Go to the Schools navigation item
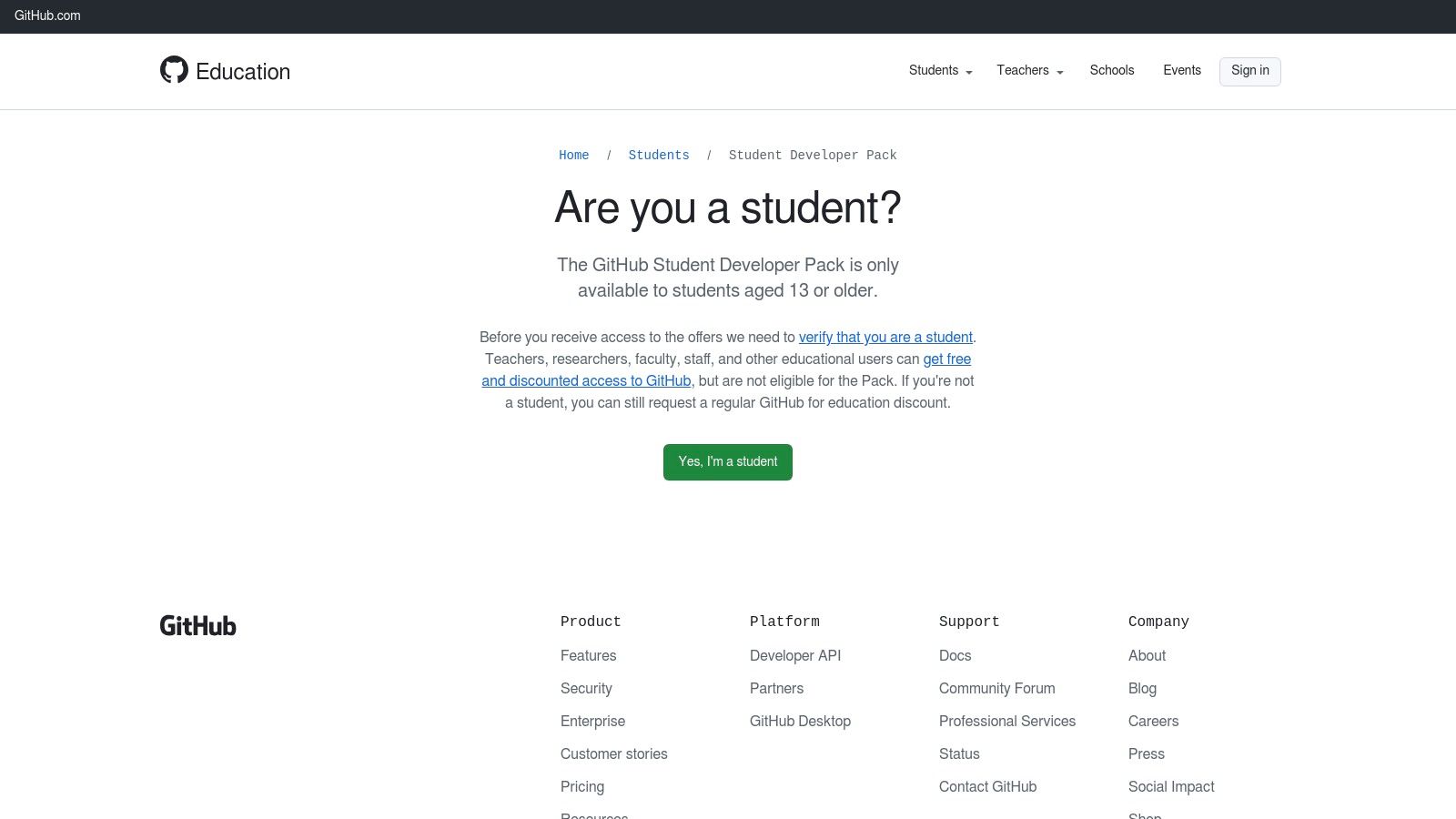 [x=1111, y=70]
